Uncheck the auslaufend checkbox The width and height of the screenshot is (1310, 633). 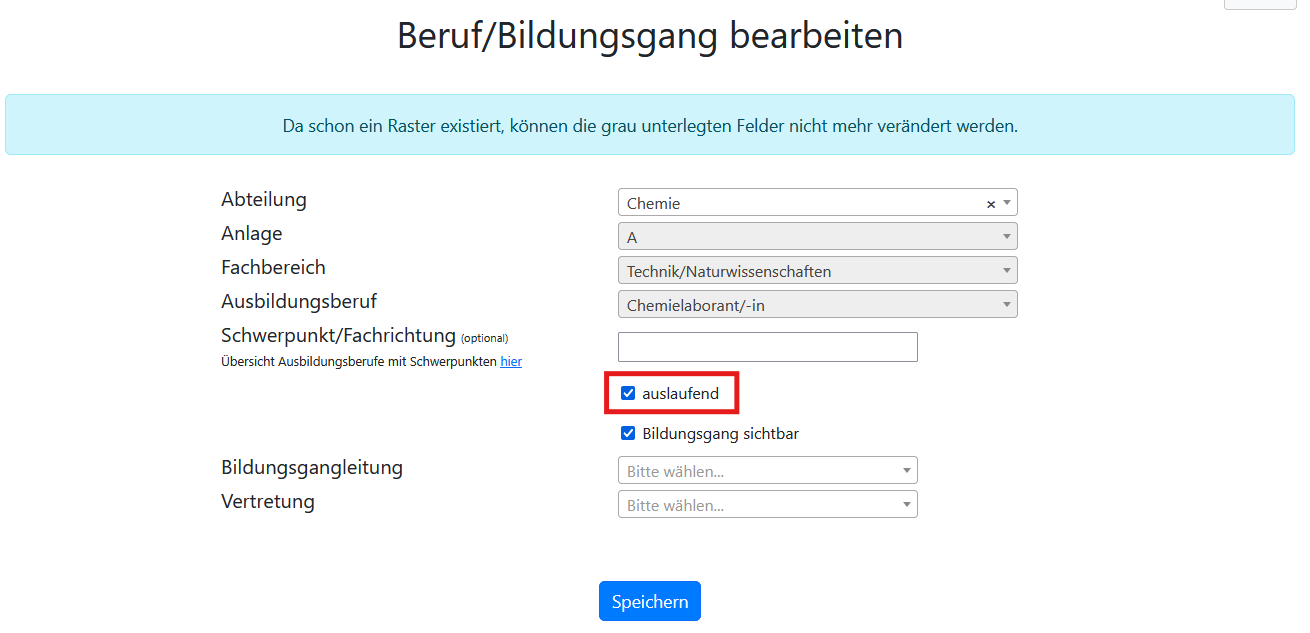pos(628,393)
